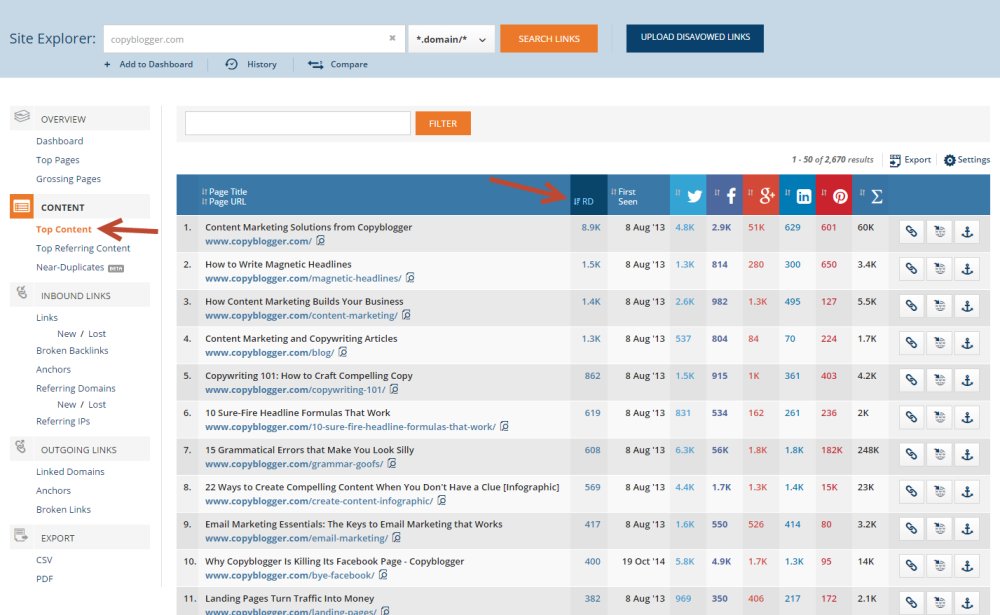The width and height of the screenshot is (1000, 615).
Task: Go to Dashboard in Overview
Action: tap(59, 141)
